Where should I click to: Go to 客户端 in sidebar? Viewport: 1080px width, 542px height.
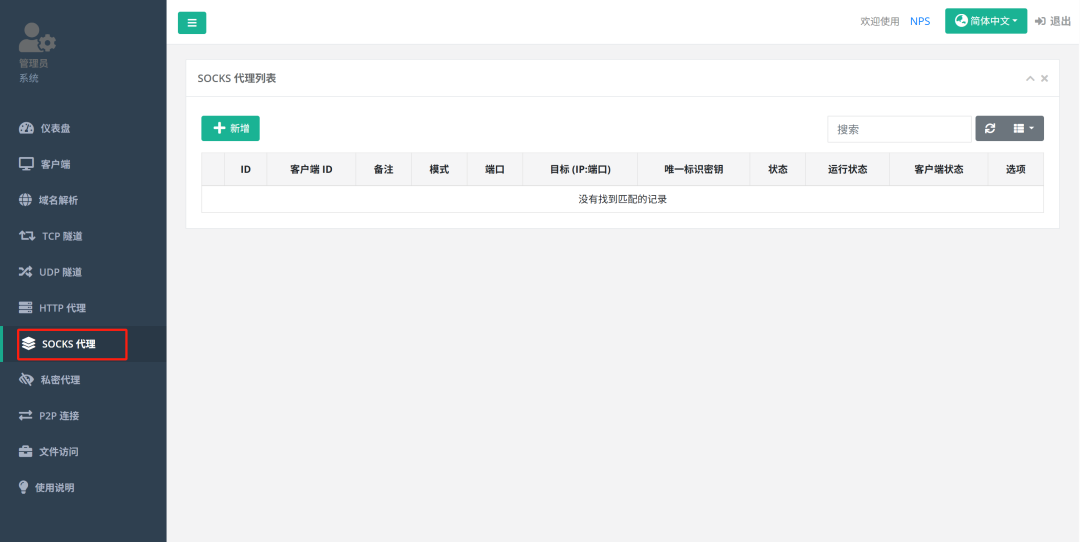point(83,164)
